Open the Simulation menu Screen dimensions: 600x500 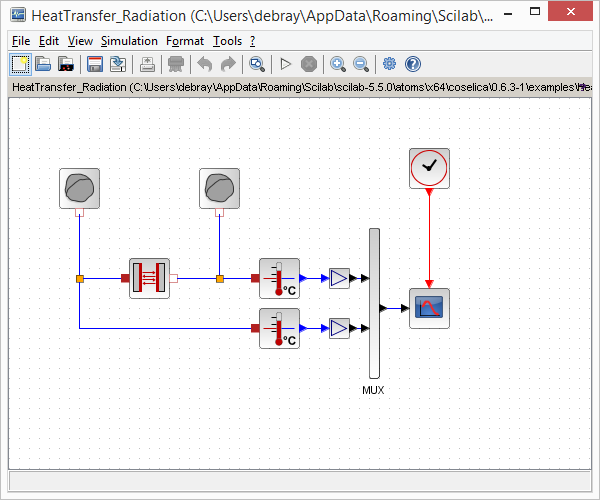tap(129, 41)
